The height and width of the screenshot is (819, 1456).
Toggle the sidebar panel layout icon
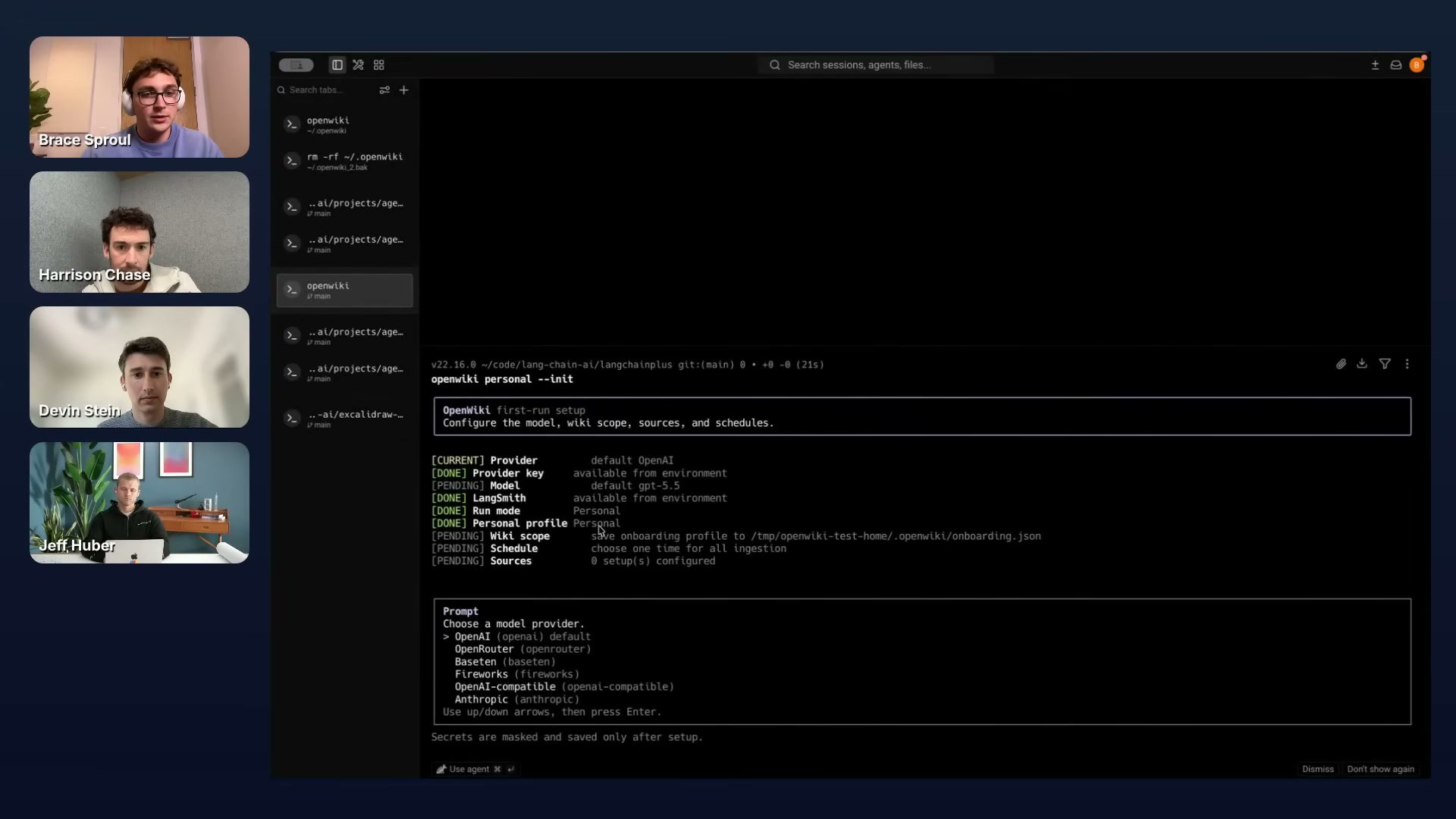coord(337,65)
